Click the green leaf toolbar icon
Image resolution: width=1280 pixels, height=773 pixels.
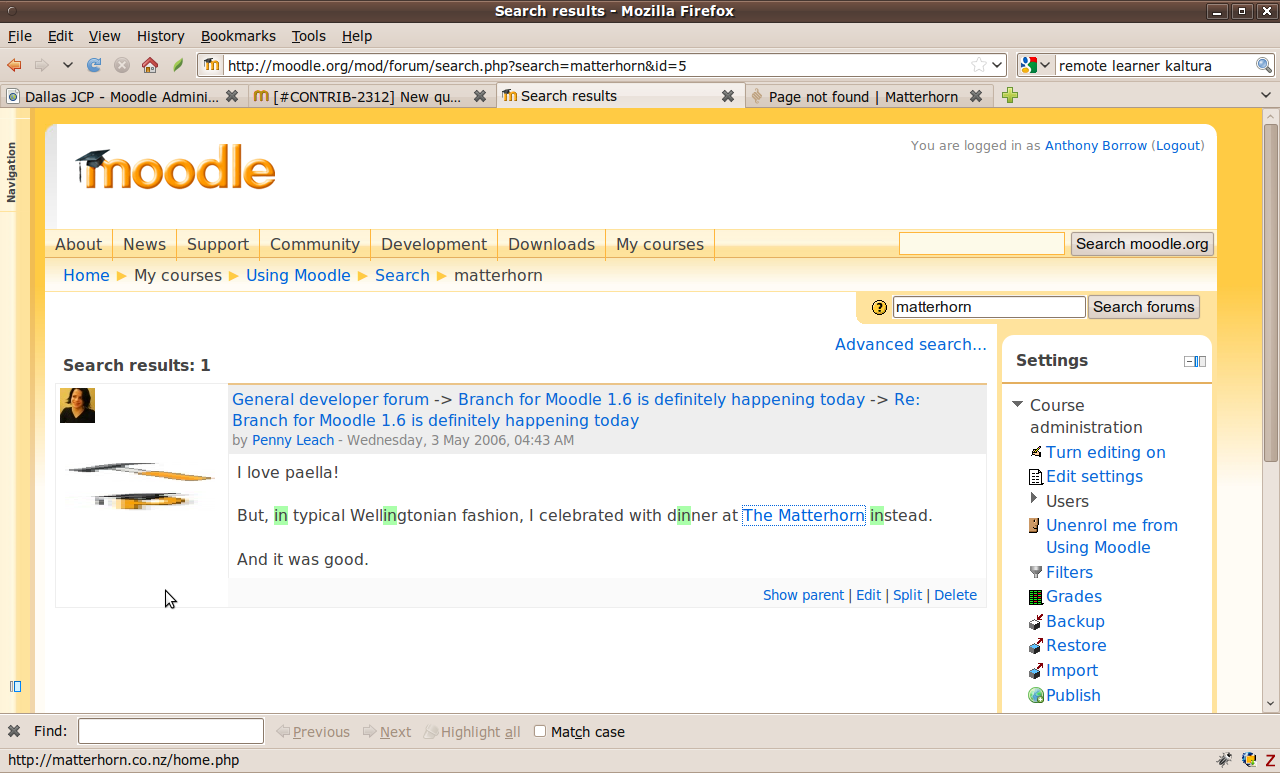178,65
